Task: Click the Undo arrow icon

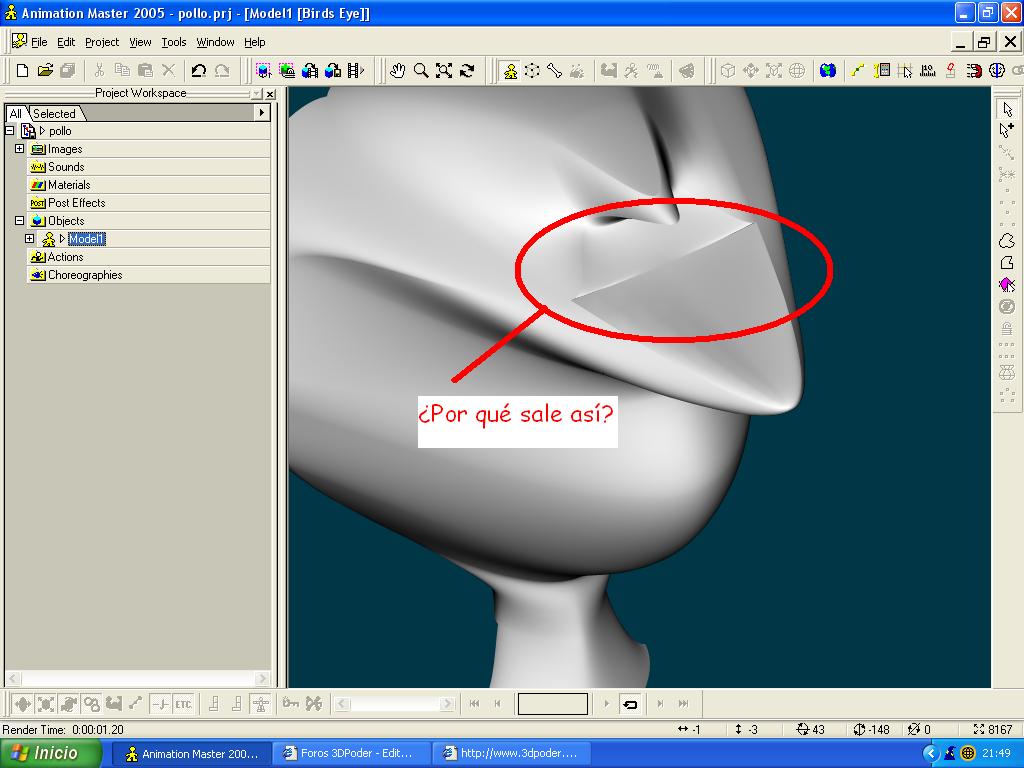Action: [199, 71]
